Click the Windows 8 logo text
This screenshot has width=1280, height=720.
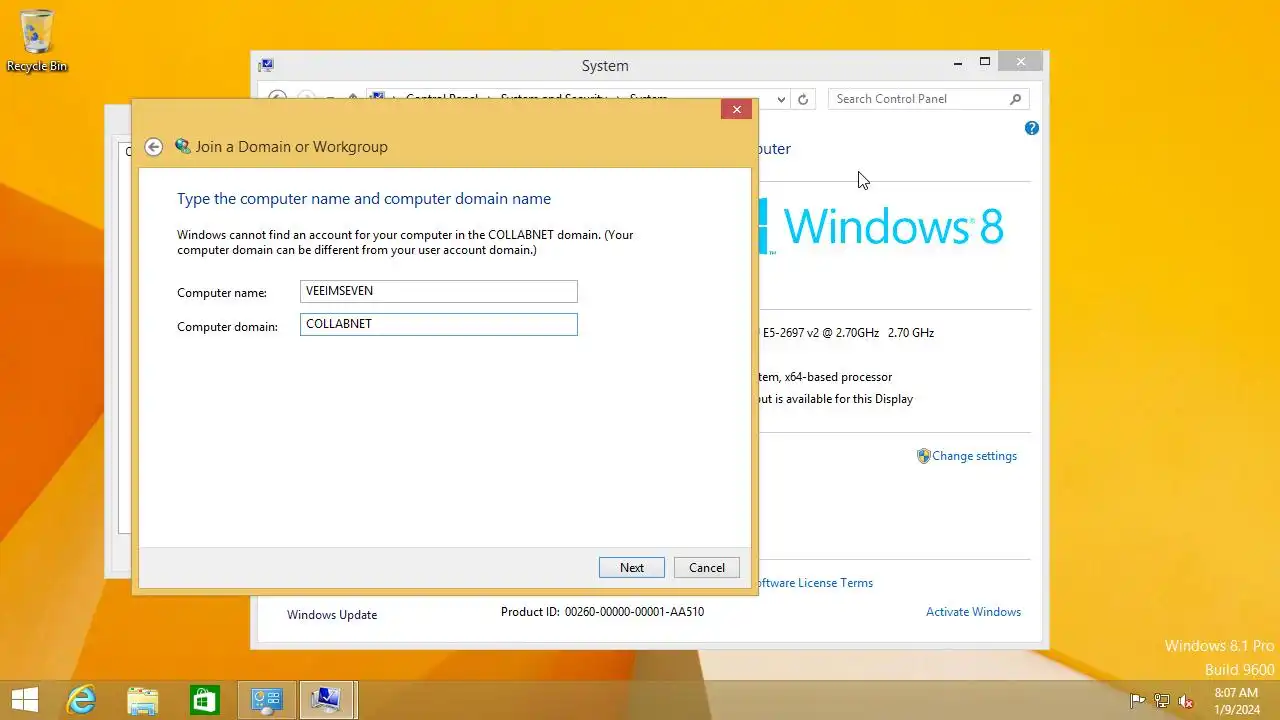point(893,226)
